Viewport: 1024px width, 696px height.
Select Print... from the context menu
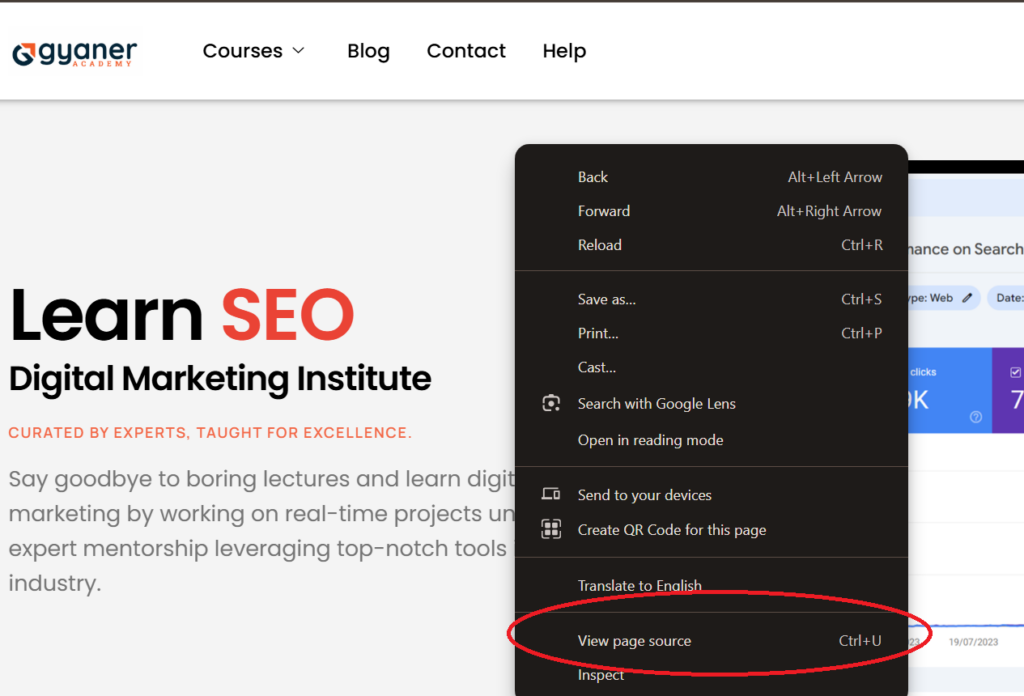pos(598,333)
